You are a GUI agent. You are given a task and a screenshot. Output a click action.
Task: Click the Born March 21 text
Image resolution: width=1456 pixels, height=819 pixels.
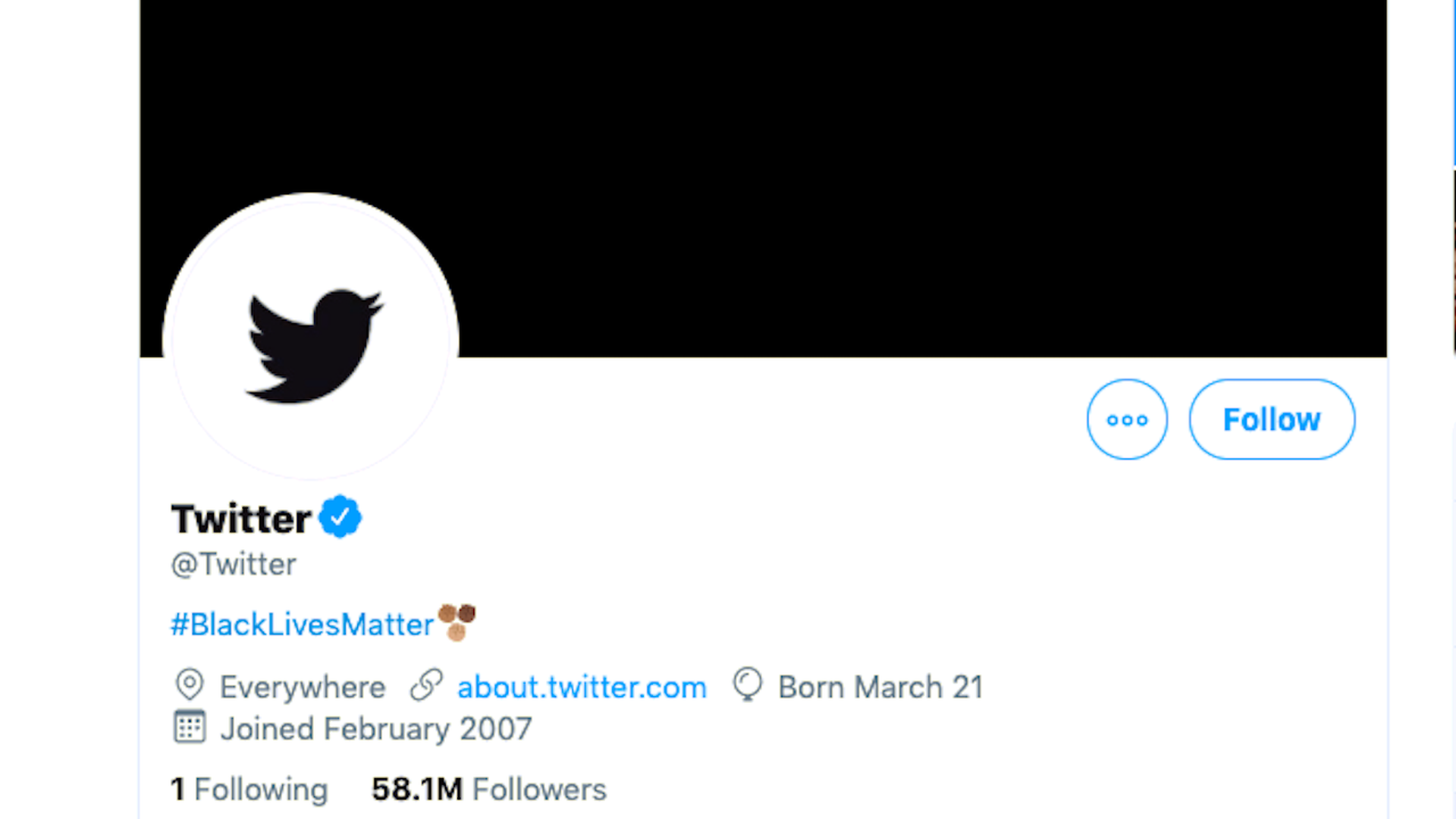pyautogui.click(x=880, y=687)
